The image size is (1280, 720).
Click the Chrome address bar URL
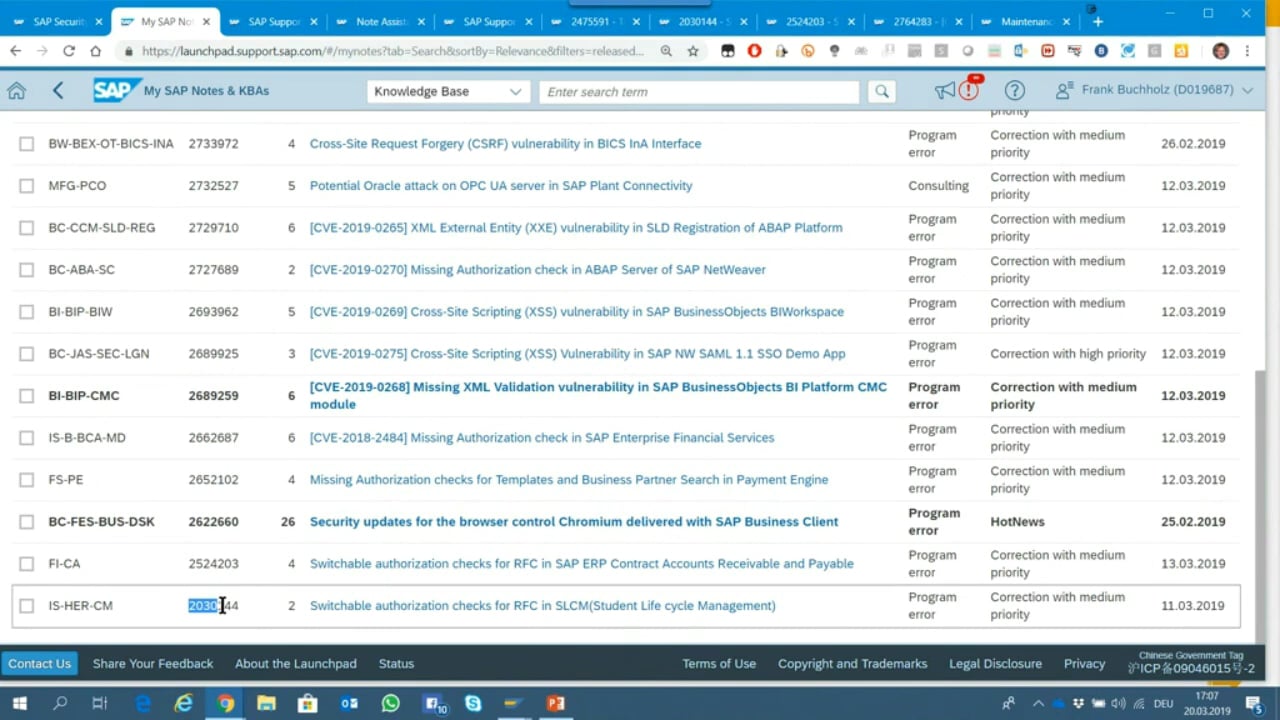[393, 51]
